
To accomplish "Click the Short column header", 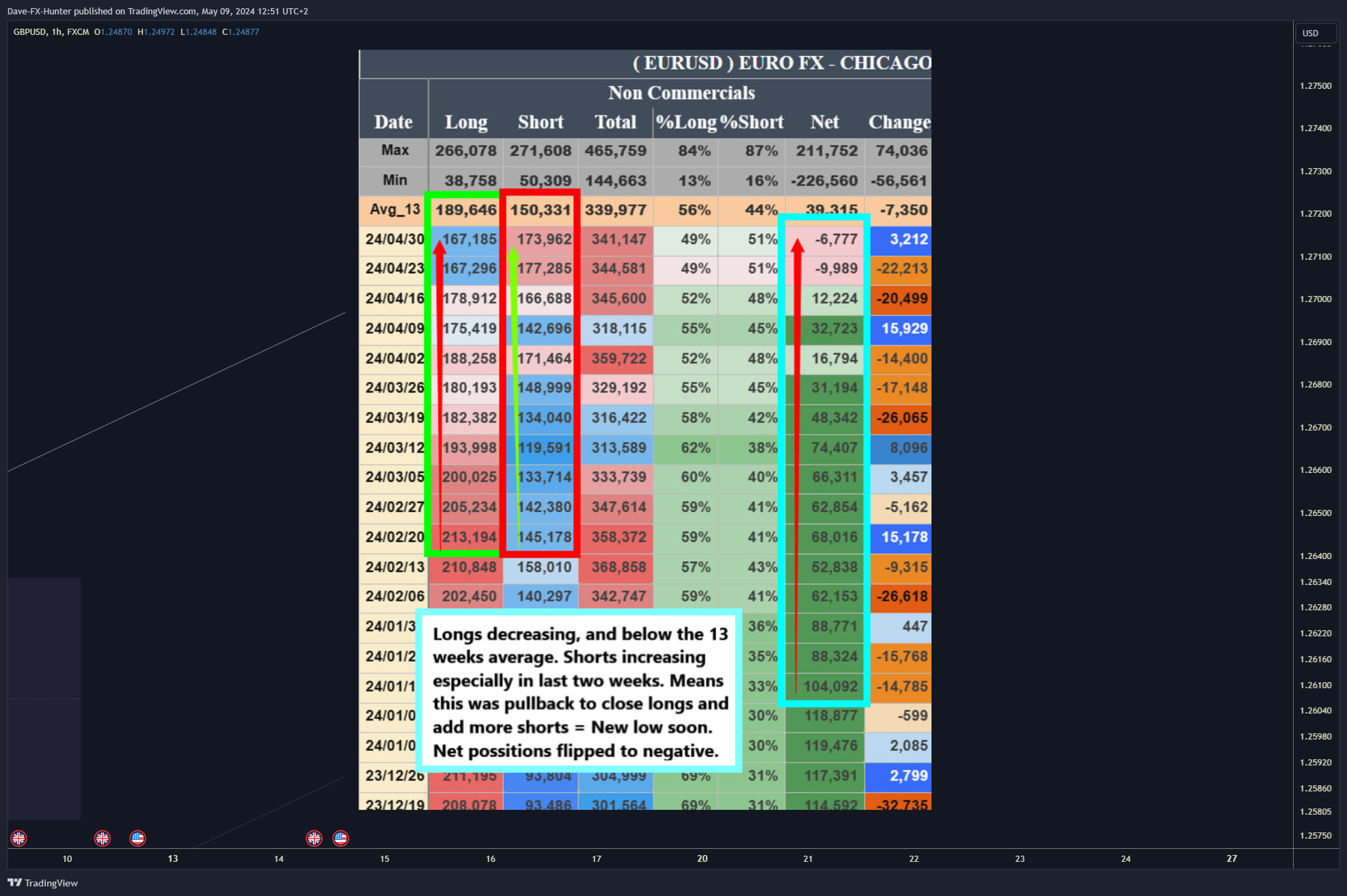I will (x=541, y=122).
